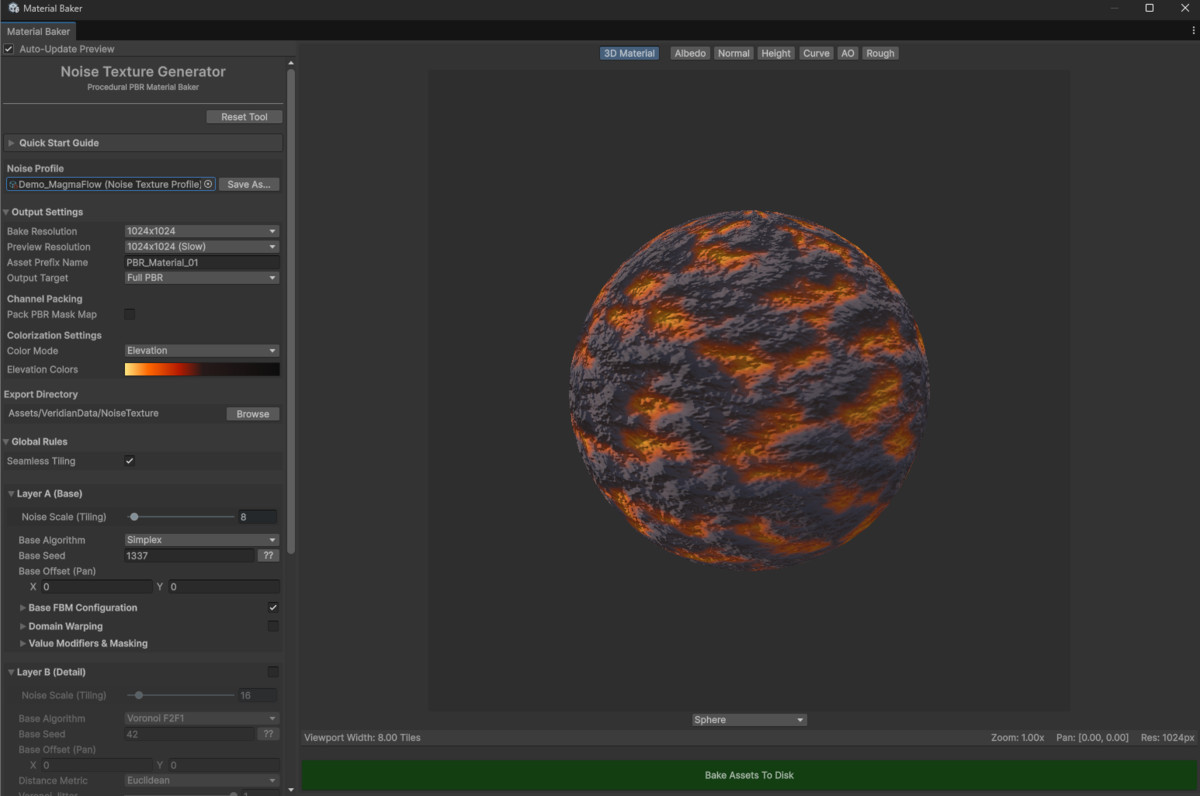Click the magma sphere preview
Viewport: 1200px width, 796px height.
click(749, 390)
